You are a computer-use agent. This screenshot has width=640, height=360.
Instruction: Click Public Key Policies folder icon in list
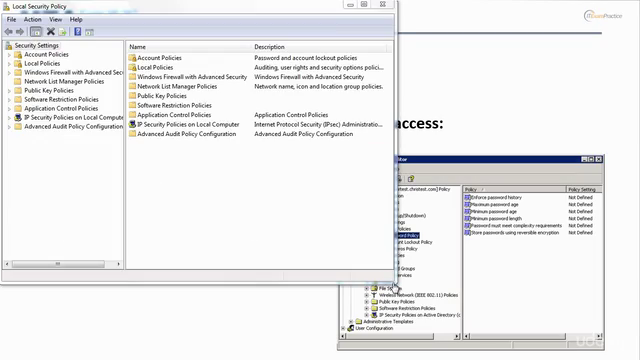[132, 96]
